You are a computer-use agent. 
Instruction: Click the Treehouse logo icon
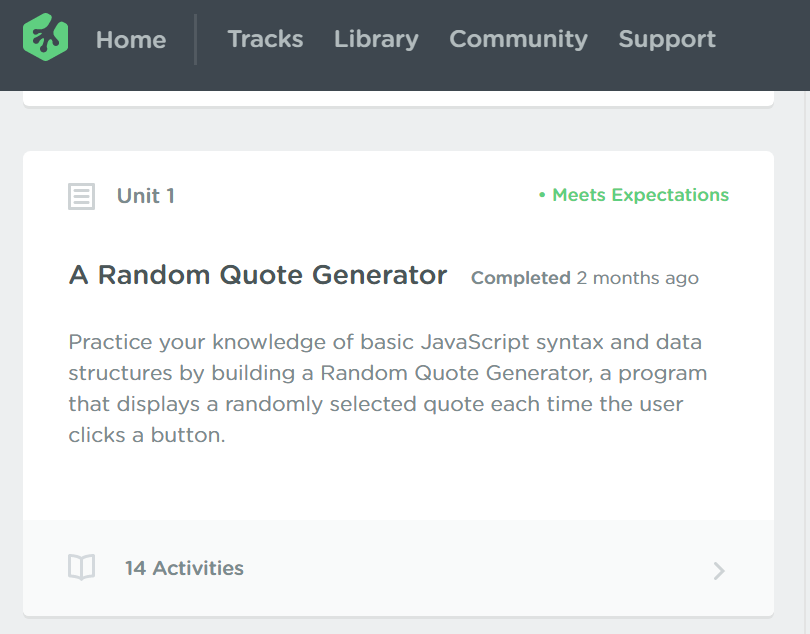45,39
